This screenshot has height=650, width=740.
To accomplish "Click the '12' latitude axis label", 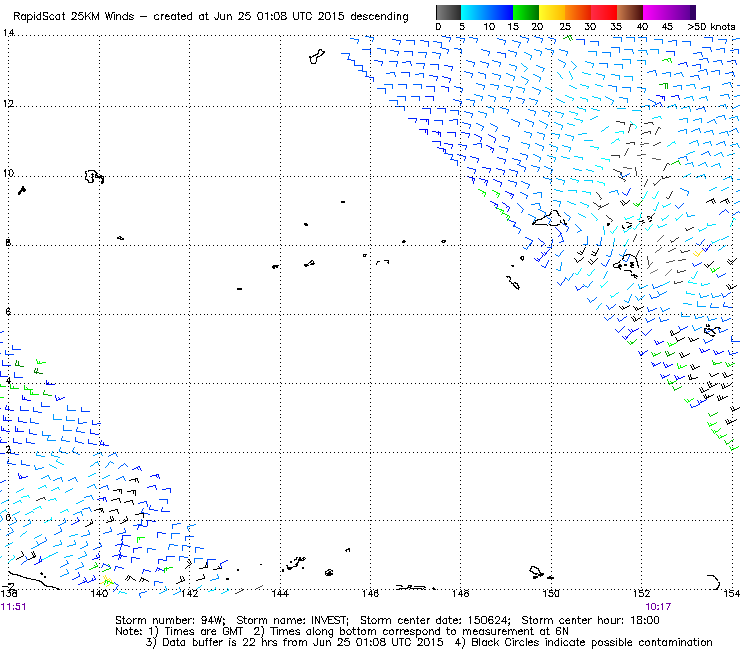I will (x=8, y=103).
